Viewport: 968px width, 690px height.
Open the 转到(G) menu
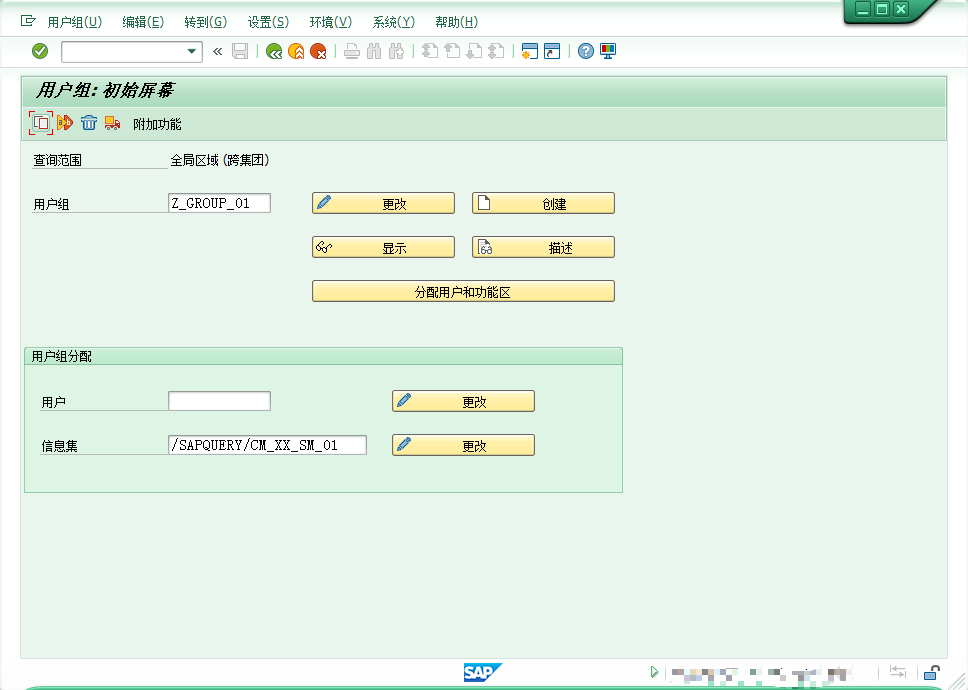206,22
